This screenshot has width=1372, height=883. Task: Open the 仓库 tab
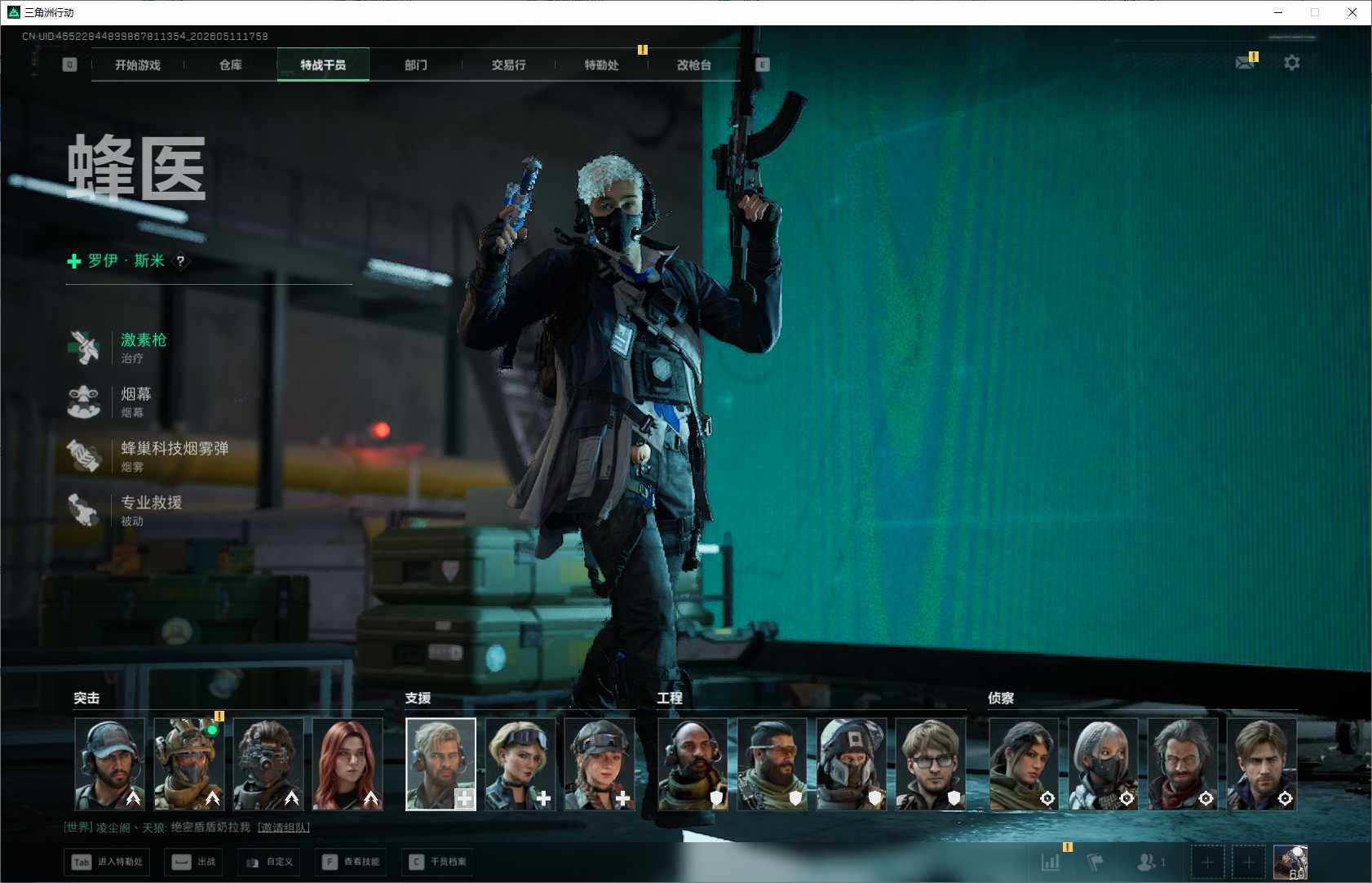coord(231,64)
